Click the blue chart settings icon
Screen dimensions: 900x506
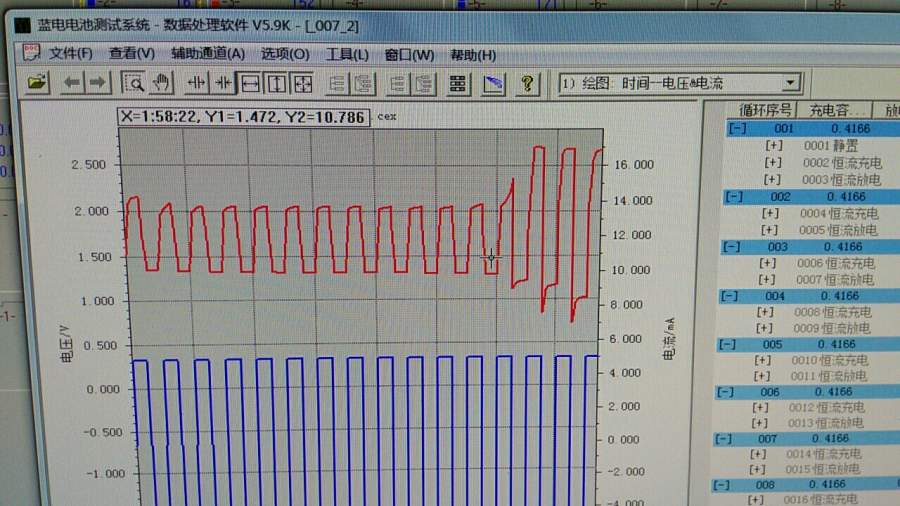493,84
